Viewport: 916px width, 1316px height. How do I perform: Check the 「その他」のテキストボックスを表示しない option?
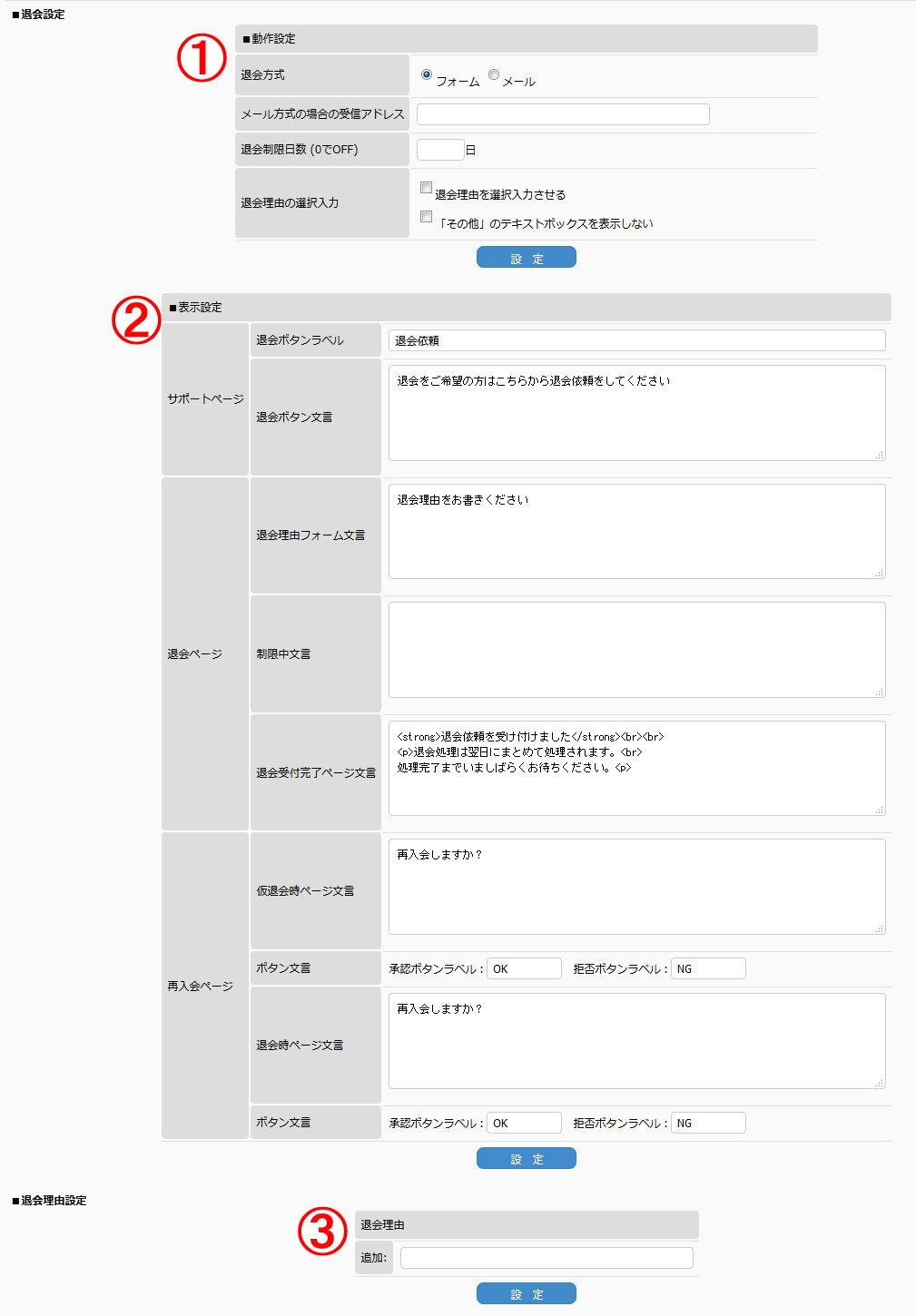coord(426,217)
